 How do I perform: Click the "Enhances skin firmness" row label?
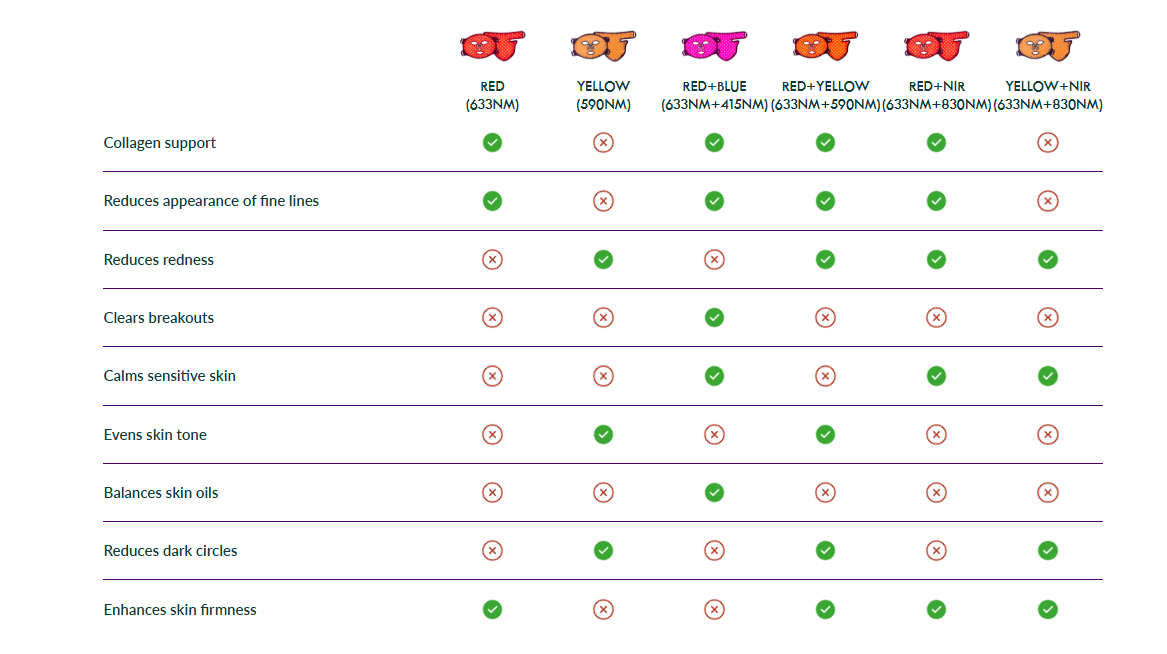tap(180, 610)
